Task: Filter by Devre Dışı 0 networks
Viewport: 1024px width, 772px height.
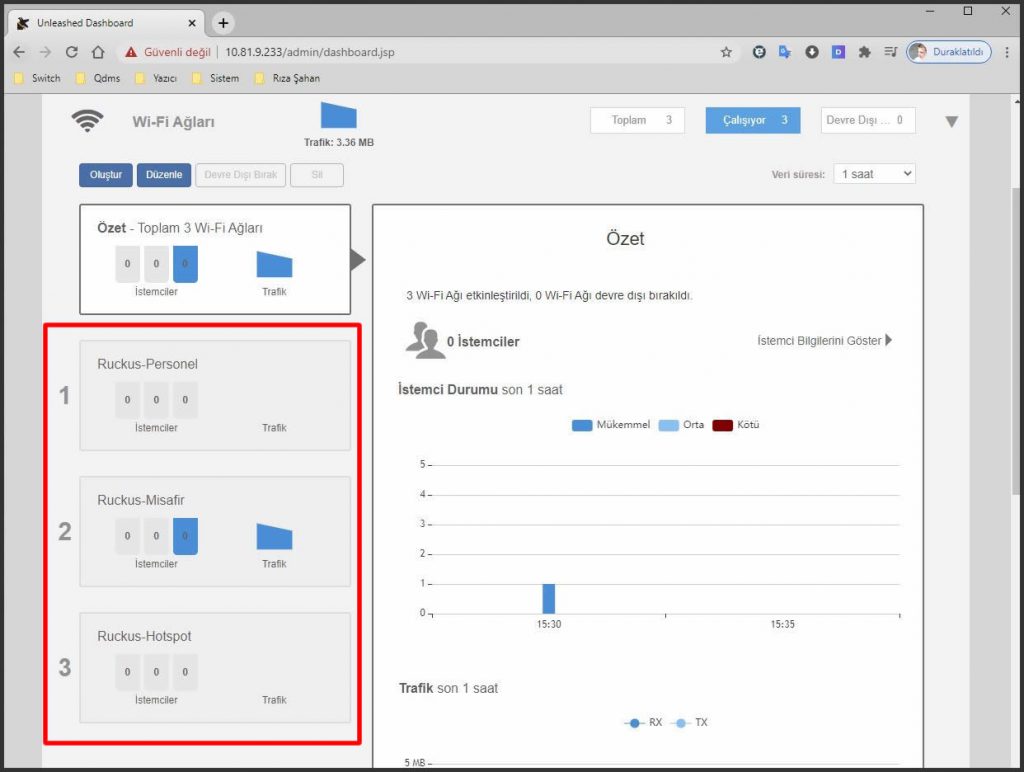Action: pyautogui.click(x=868, y=120)
